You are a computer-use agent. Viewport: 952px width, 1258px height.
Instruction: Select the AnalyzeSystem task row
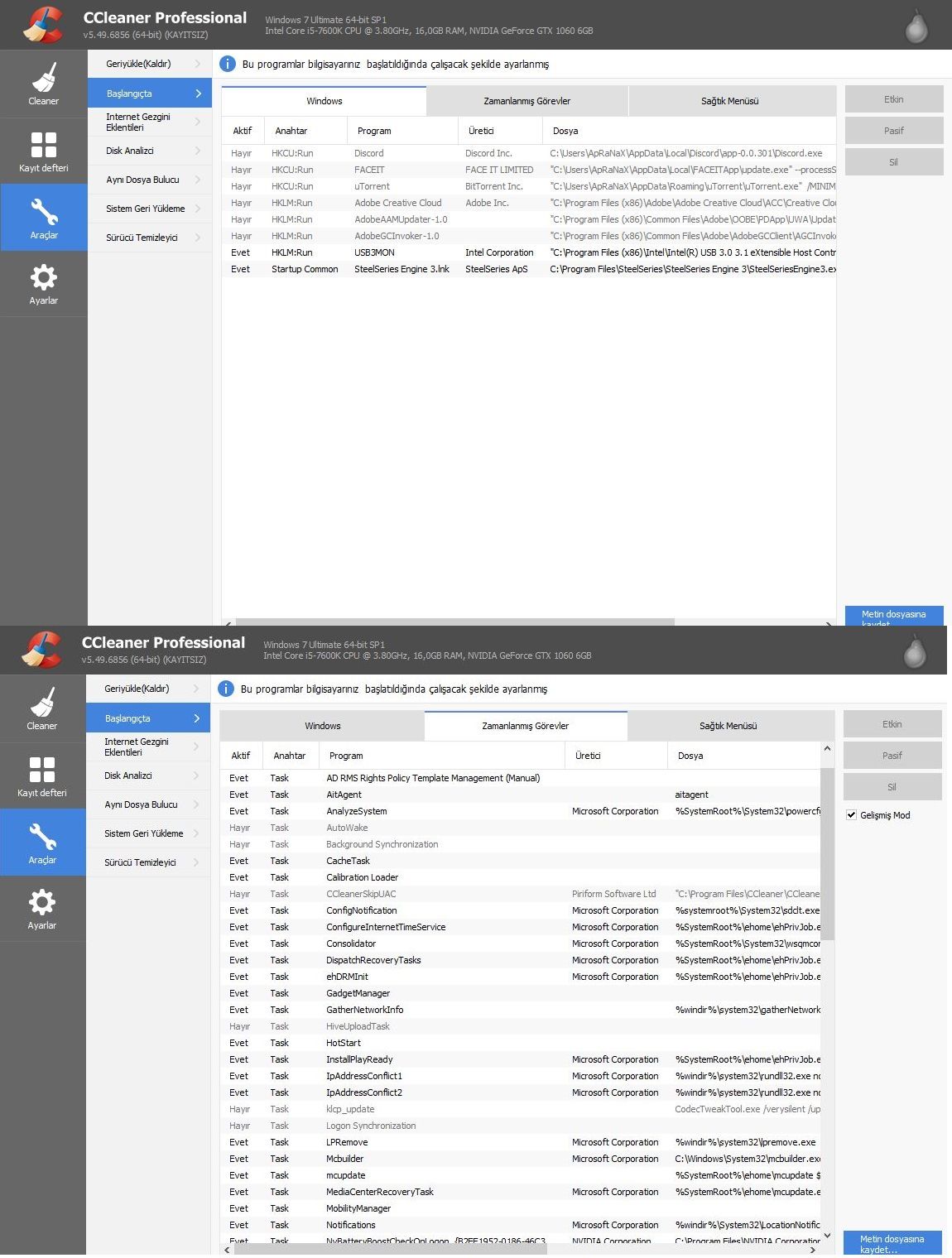click(521, 811)
